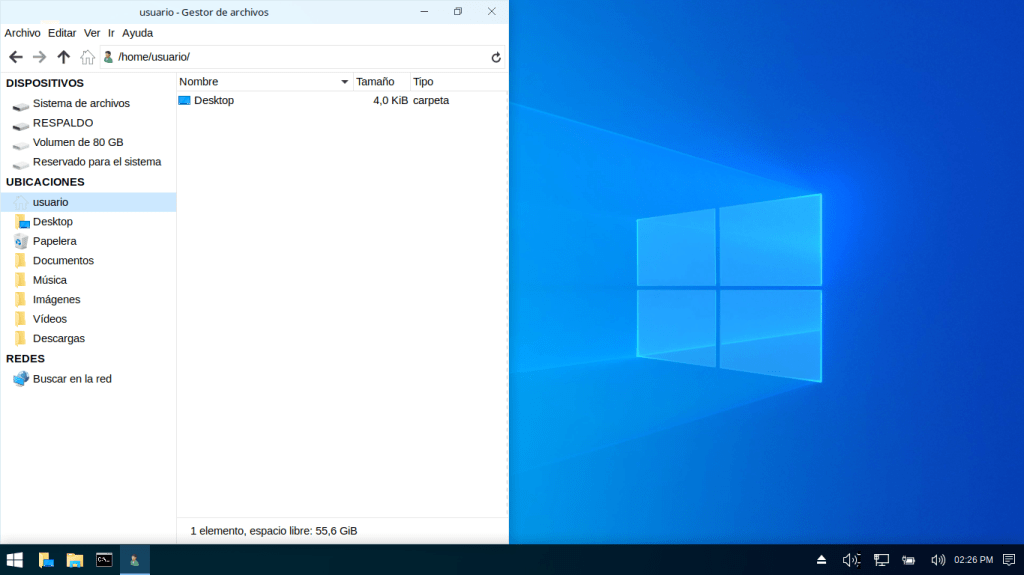1024x575 pixels.
Task: Select RESPALDO drive in the sidebar
Action: [62, 123]
